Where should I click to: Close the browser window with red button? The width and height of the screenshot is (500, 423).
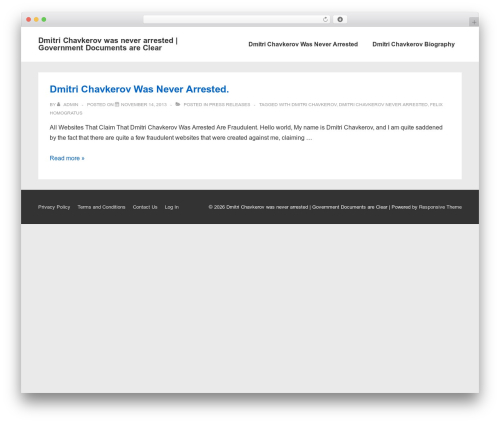(x=29, y=20)
